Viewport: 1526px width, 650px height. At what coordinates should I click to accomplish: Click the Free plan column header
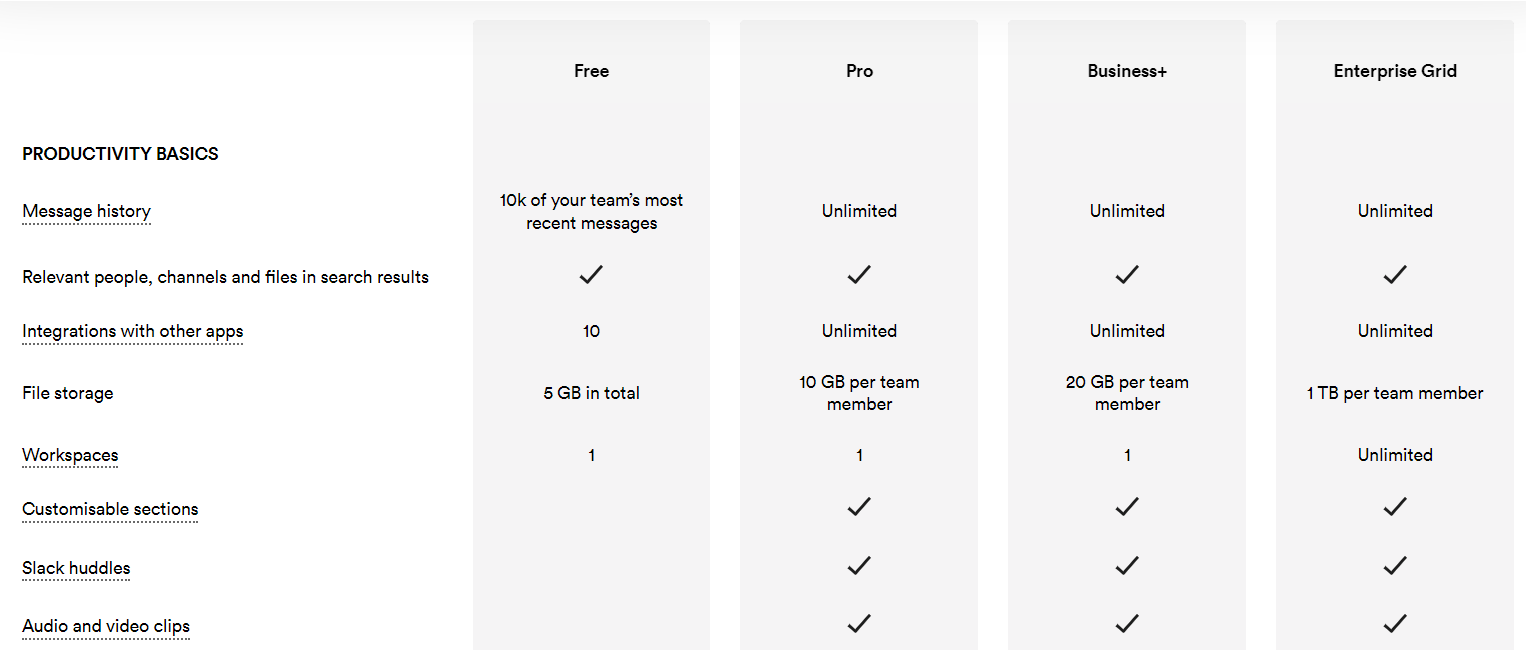(591, 71)
